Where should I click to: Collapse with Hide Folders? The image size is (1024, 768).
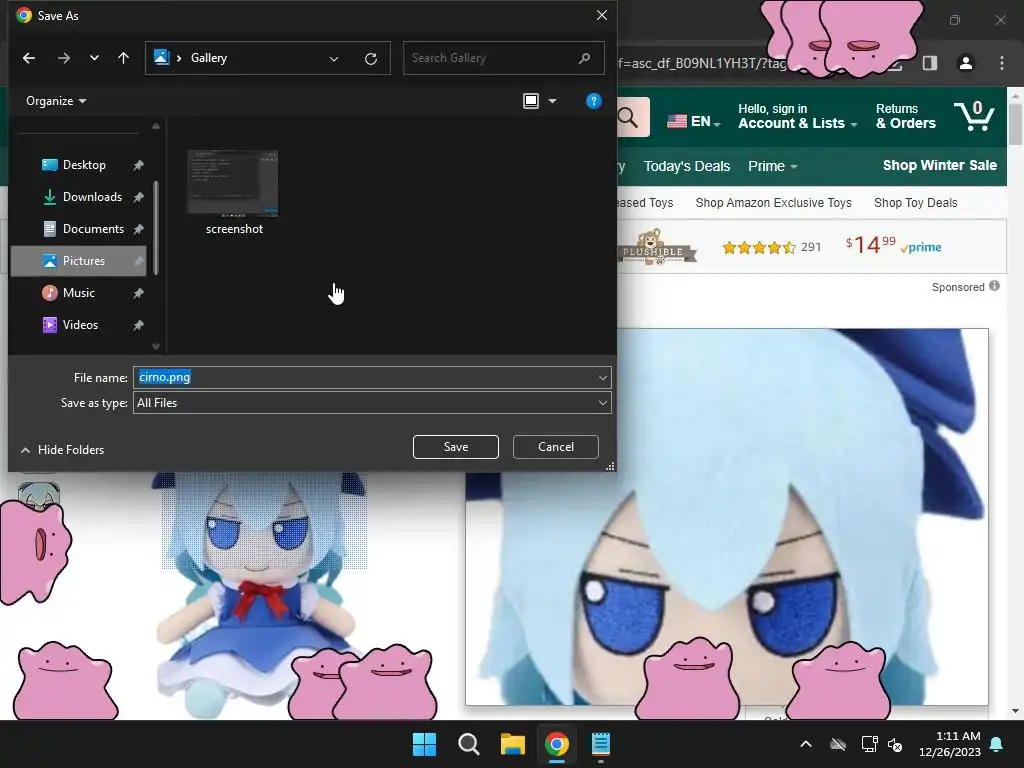click(x=63, y=449)
